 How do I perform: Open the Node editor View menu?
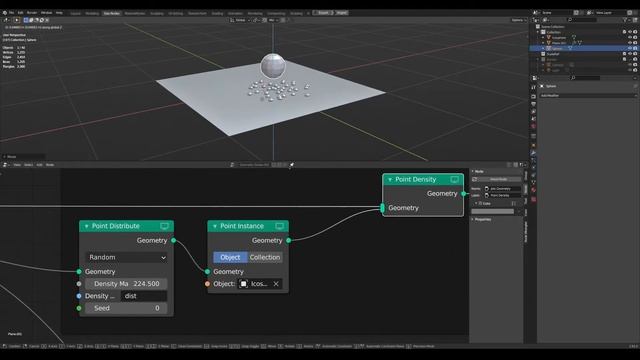pyautogui.click(x=17, y=165)
